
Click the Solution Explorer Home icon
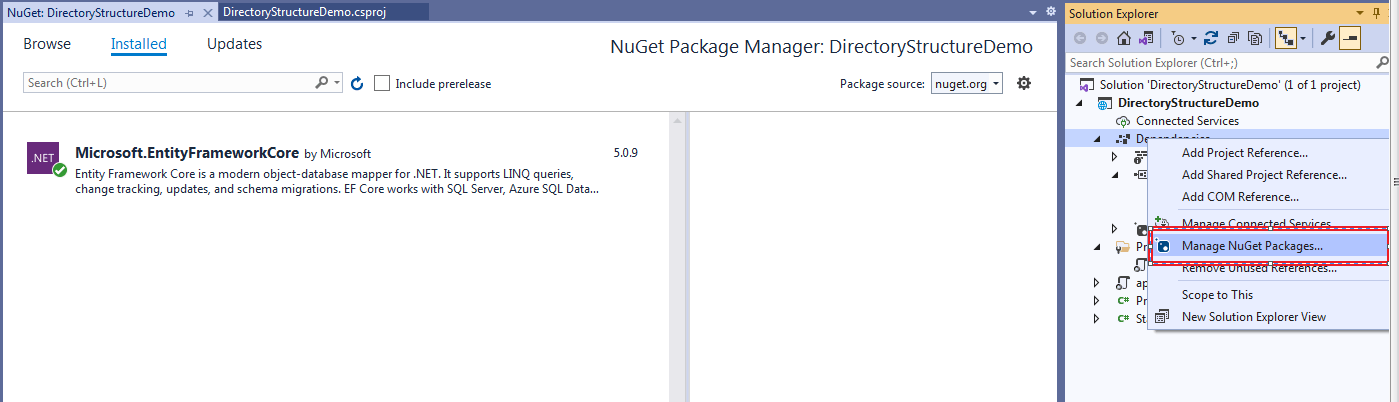1124,38
